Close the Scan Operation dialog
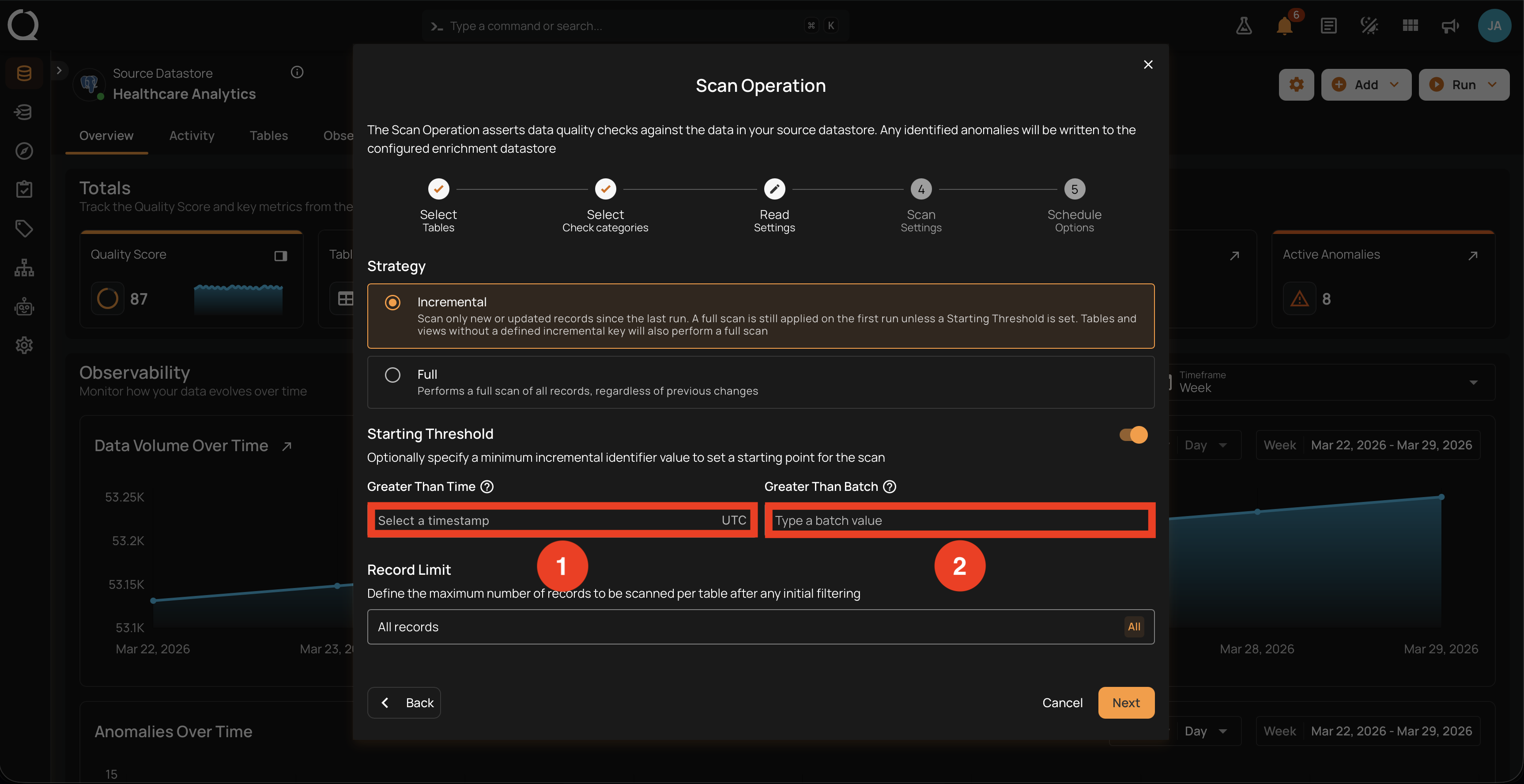 click(1148, 64)
